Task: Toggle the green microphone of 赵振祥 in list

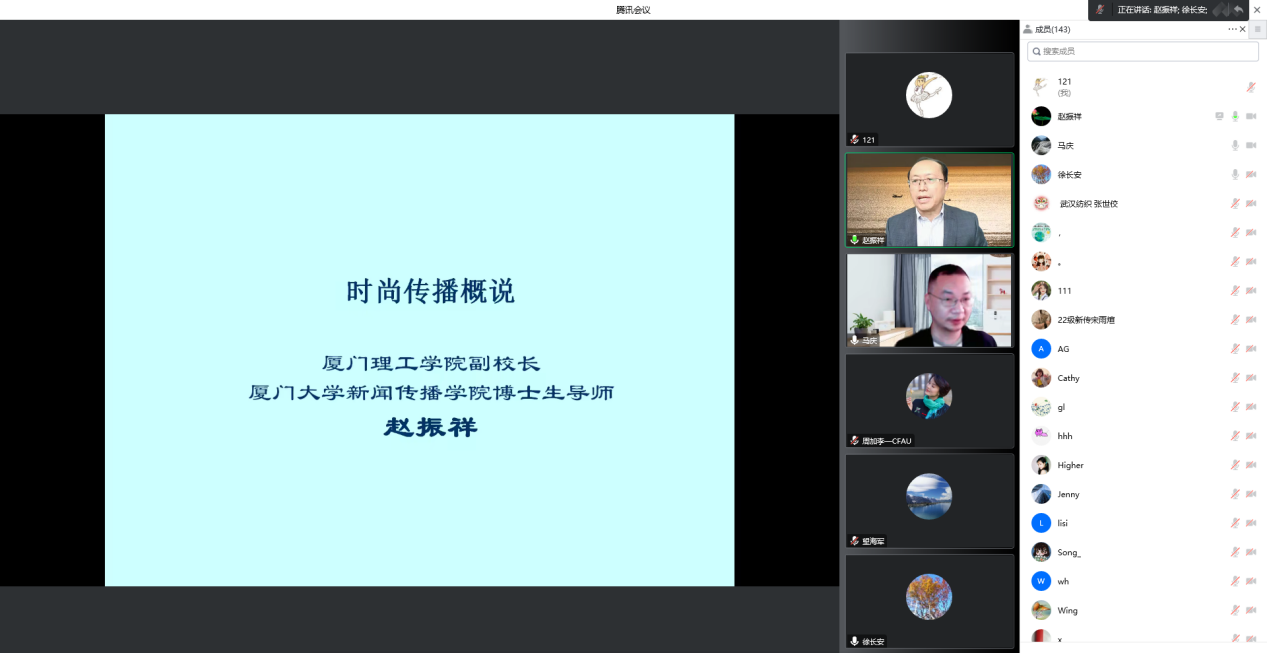Action: [x=1235, y=116]
